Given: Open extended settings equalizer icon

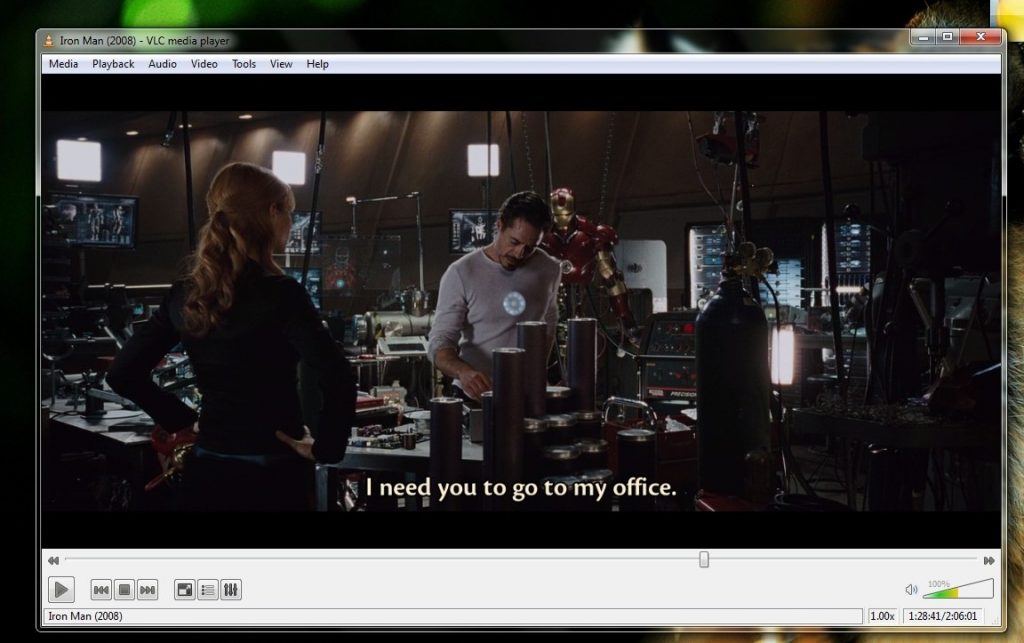Looking at the screenshot, I should (231, 590).
